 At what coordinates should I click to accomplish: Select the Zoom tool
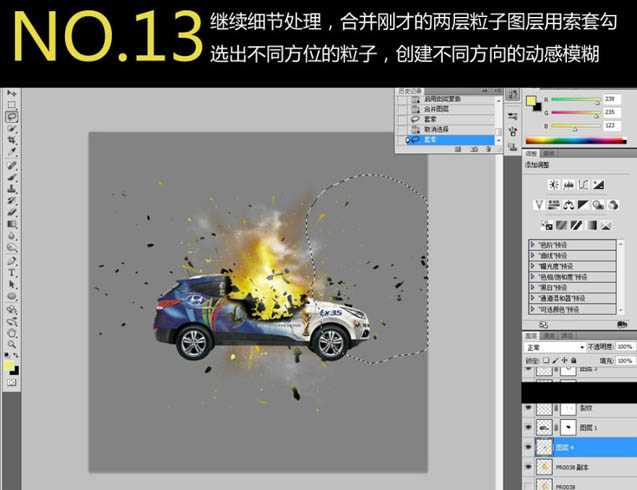pos(11,345)
